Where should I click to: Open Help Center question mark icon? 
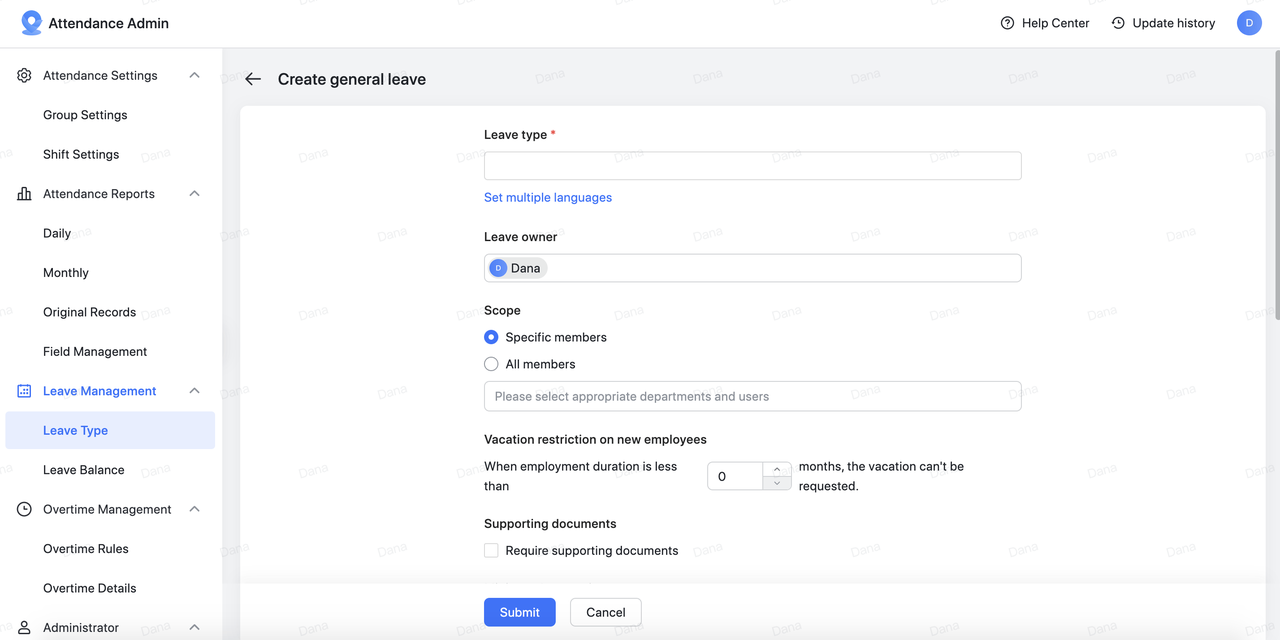[x=1007, y=23]
